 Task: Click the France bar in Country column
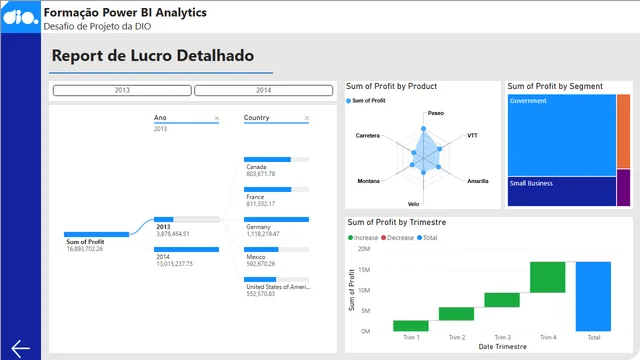(x=276, y=189)
